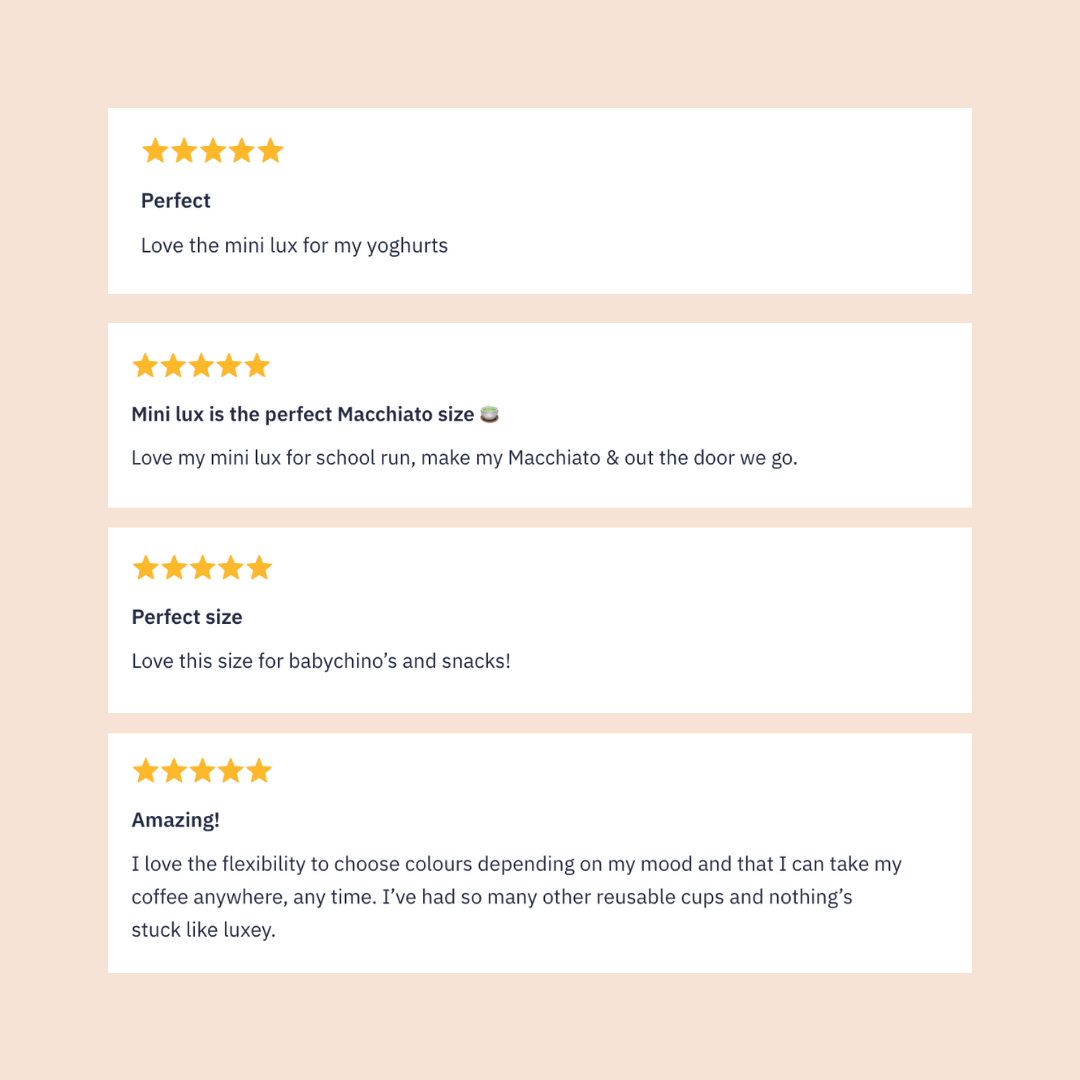Click the fourth star of the Amazing! review
This screenshot has height=1080, width=1080.
point(230,771)
